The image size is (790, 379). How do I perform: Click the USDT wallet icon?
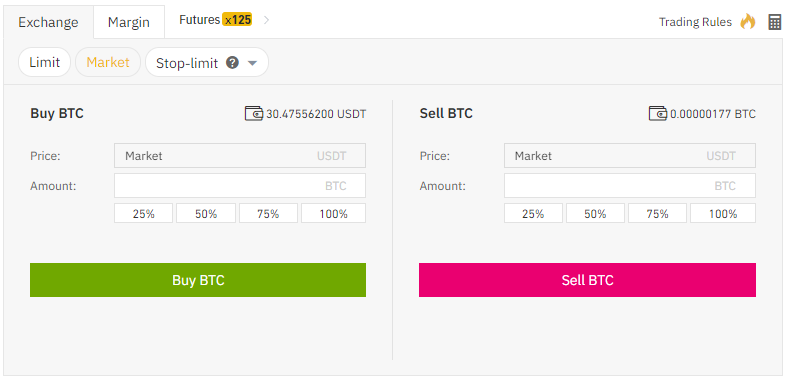254,113
